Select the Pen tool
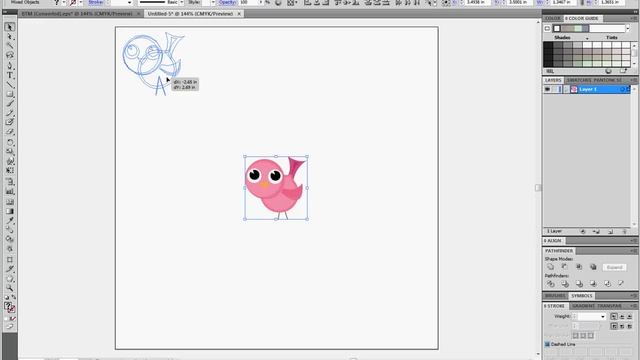The width and height of the screenshot is (640, 360). tap(10, 65)
